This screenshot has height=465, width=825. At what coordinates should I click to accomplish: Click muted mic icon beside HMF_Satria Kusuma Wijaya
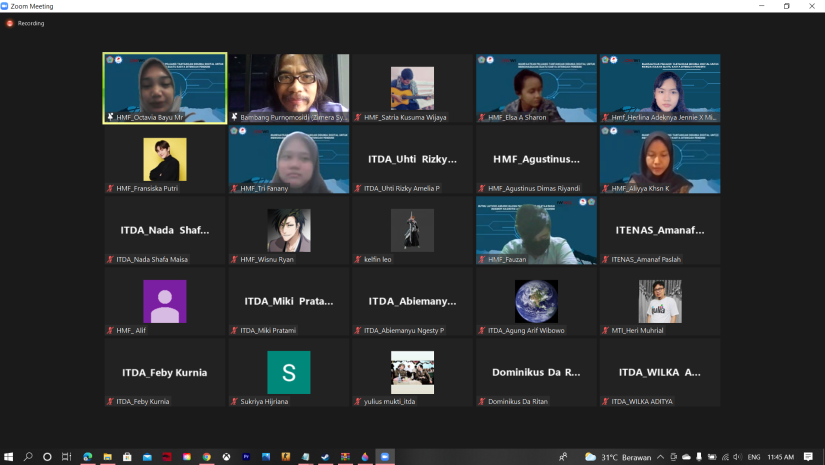(357, 117)
